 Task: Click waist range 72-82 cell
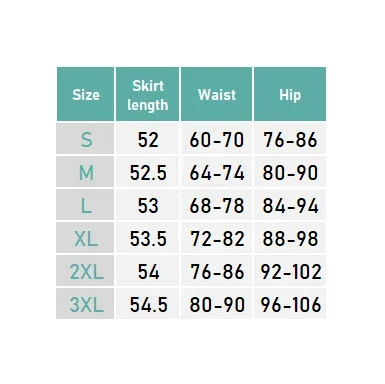(x=216, y=238)
